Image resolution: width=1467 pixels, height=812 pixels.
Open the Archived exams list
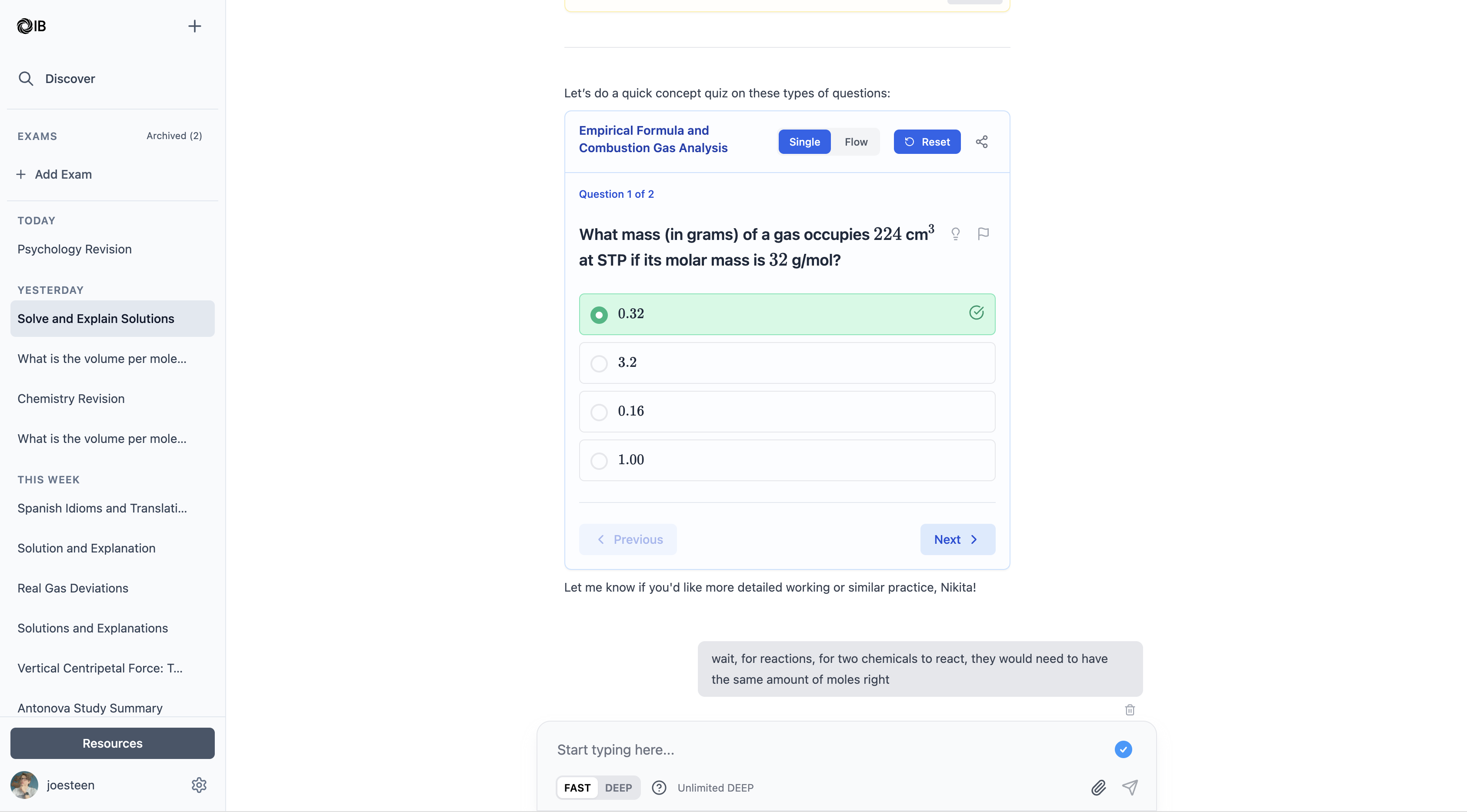click(x=173, y=136)
